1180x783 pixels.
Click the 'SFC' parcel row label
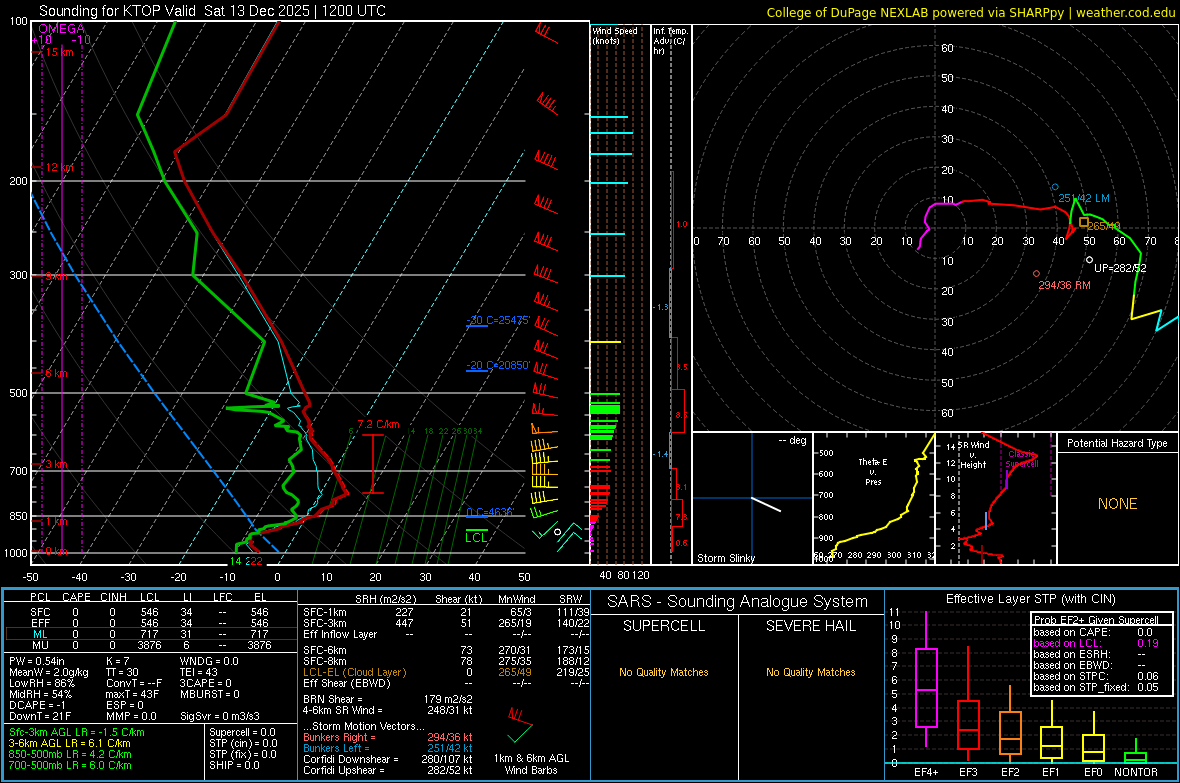tap(40, 612)
